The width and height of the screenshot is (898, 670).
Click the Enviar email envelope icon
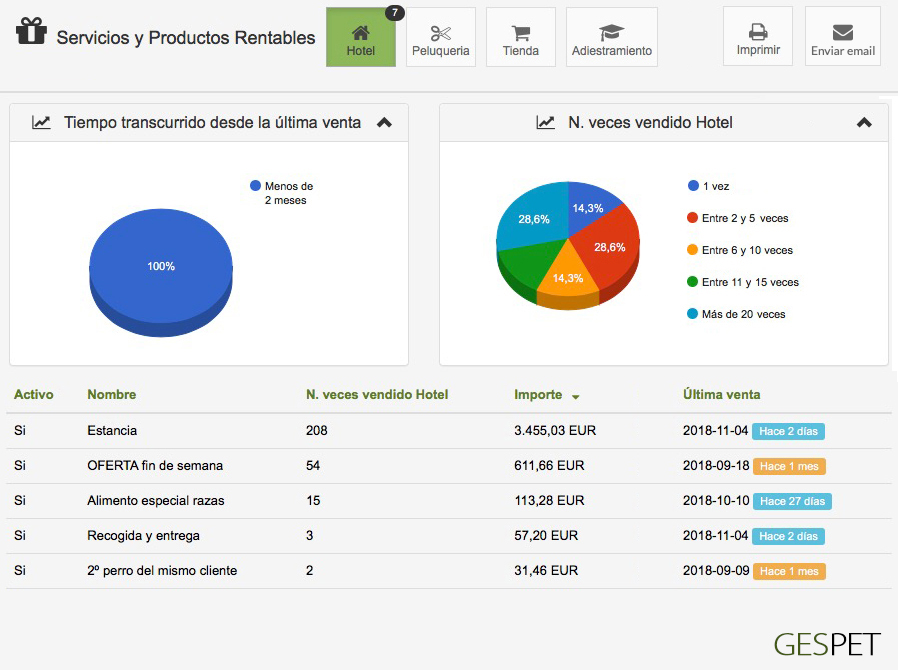[x=842, y=33]
